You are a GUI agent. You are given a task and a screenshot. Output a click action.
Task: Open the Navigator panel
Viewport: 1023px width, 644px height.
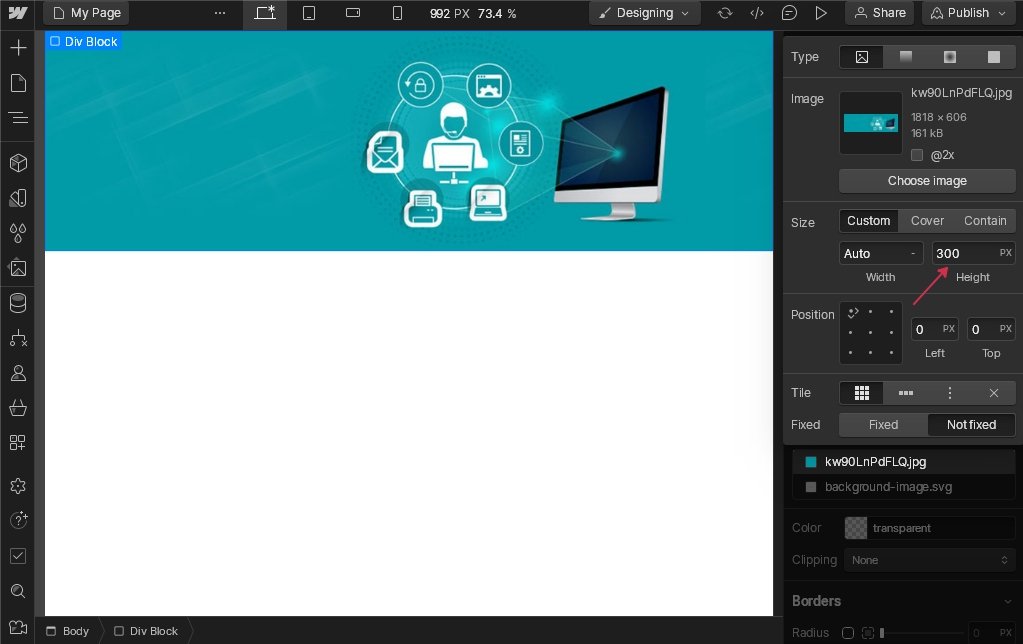[18, 118]
